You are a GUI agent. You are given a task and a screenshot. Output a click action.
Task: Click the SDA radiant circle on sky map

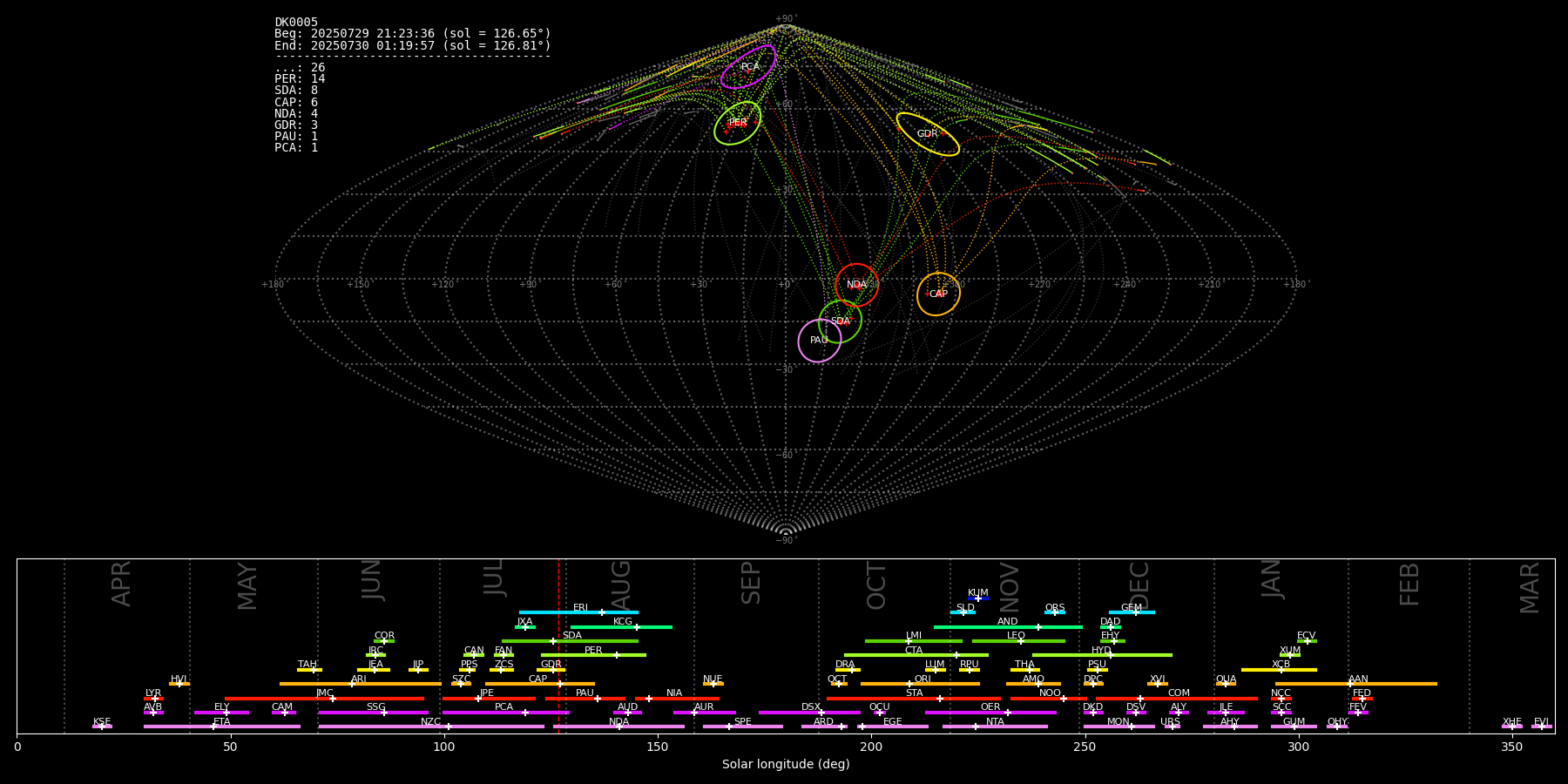pos(841,321)
